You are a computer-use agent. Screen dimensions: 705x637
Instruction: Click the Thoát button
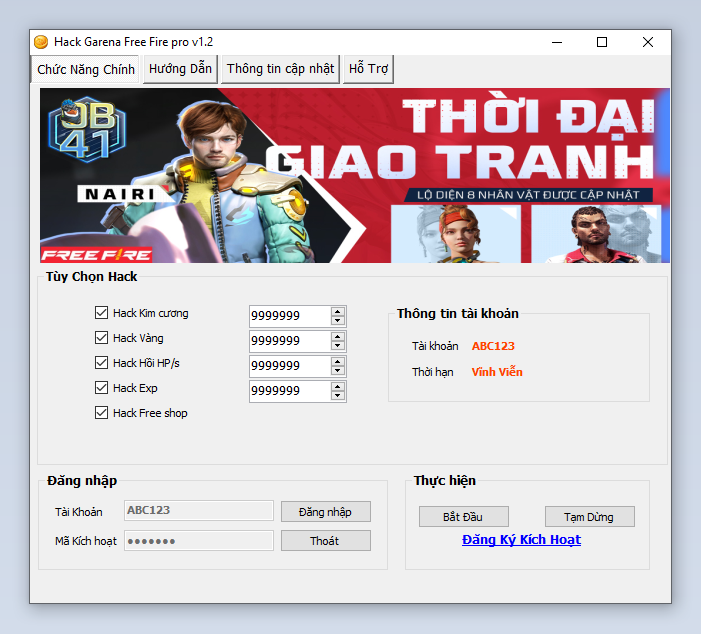tap(325, 541)
